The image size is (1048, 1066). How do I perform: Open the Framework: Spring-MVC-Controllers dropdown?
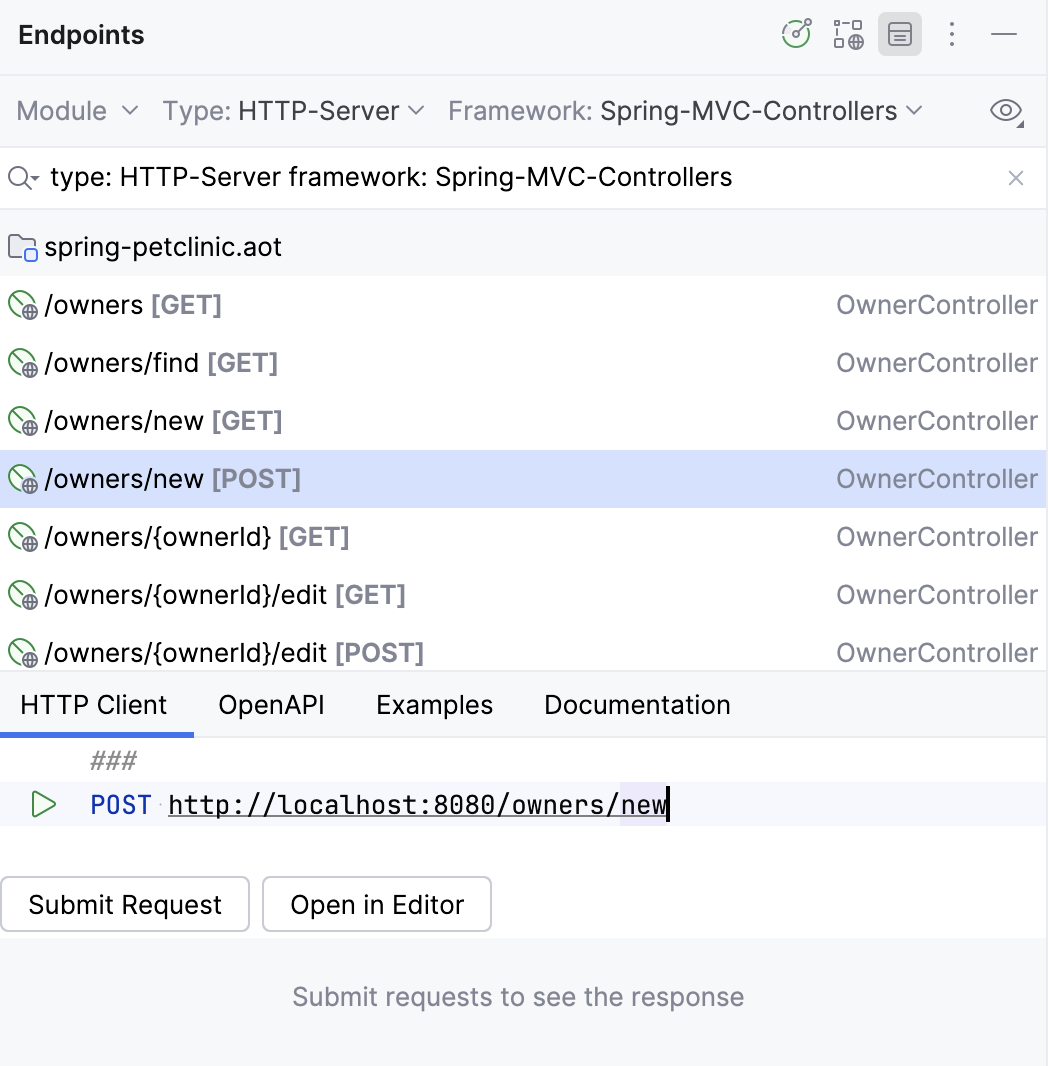point(683,111)
